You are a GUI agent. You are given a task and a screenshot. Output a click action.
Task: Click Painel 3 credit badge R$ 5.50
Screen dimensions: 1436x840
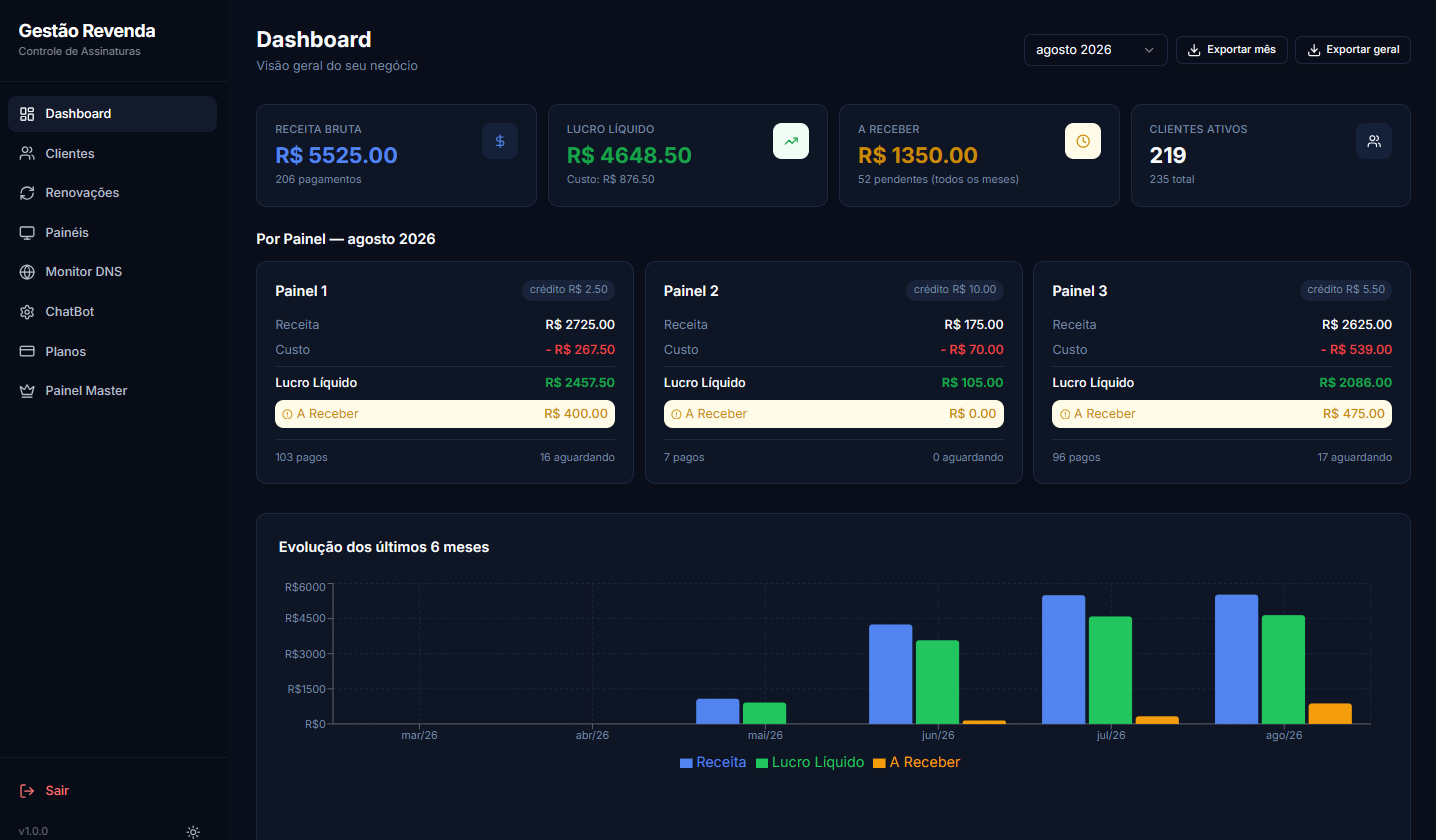(x=1346, y=290)
